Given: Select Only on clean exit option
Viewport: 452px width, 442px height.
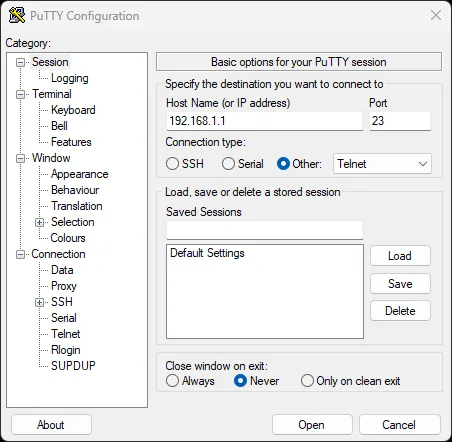Looking at the screenshot, I should (307, 381).
